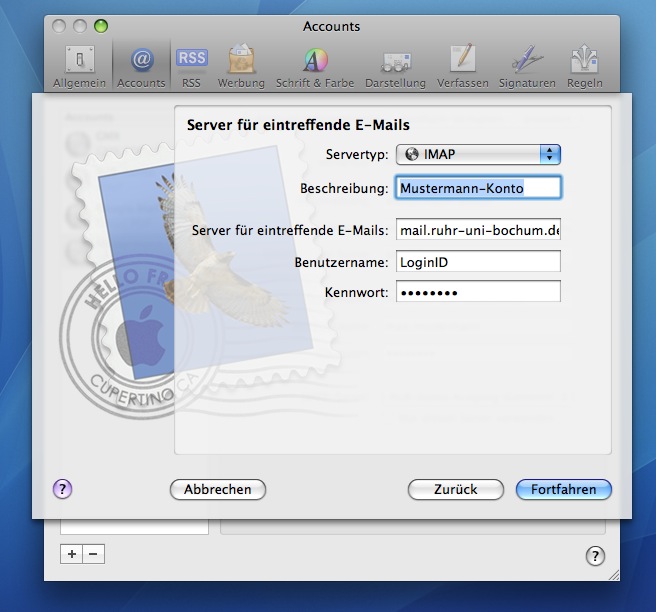
Task: Focus the Benutzername field
Action: (x=478, y=261)
